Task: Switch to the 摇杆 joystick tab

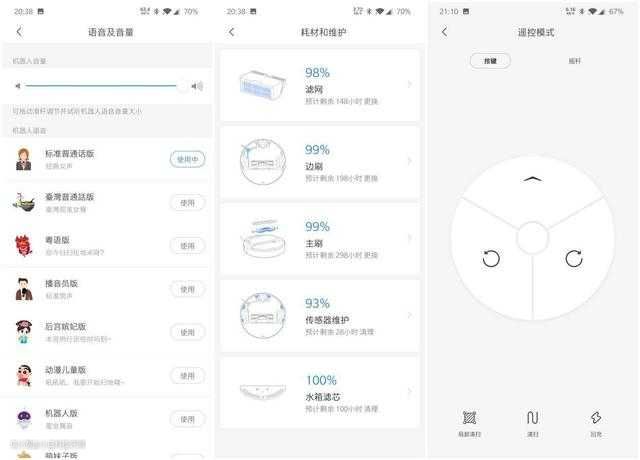Action: 574,61
